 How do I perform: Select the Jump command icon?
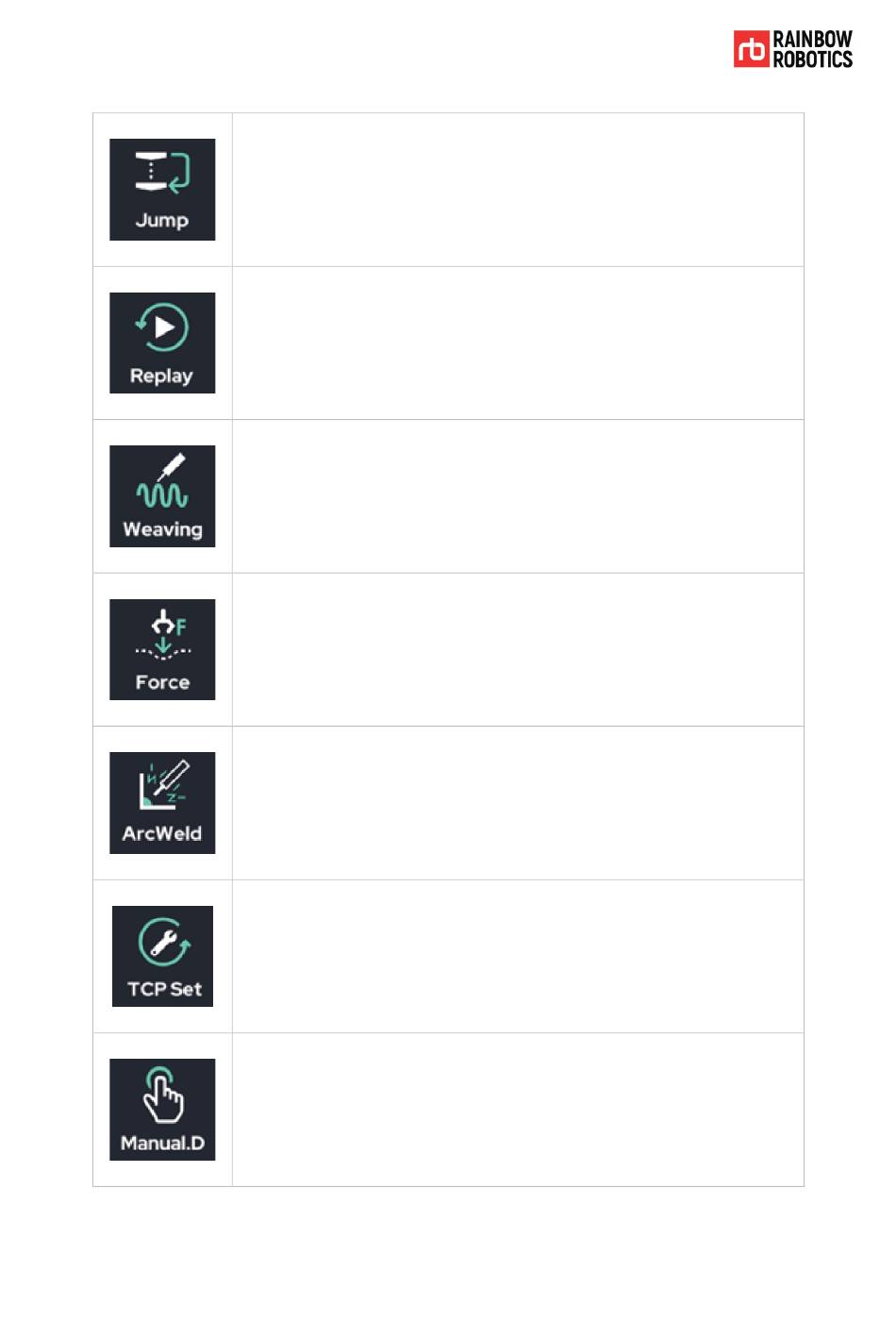coord(162,190)
